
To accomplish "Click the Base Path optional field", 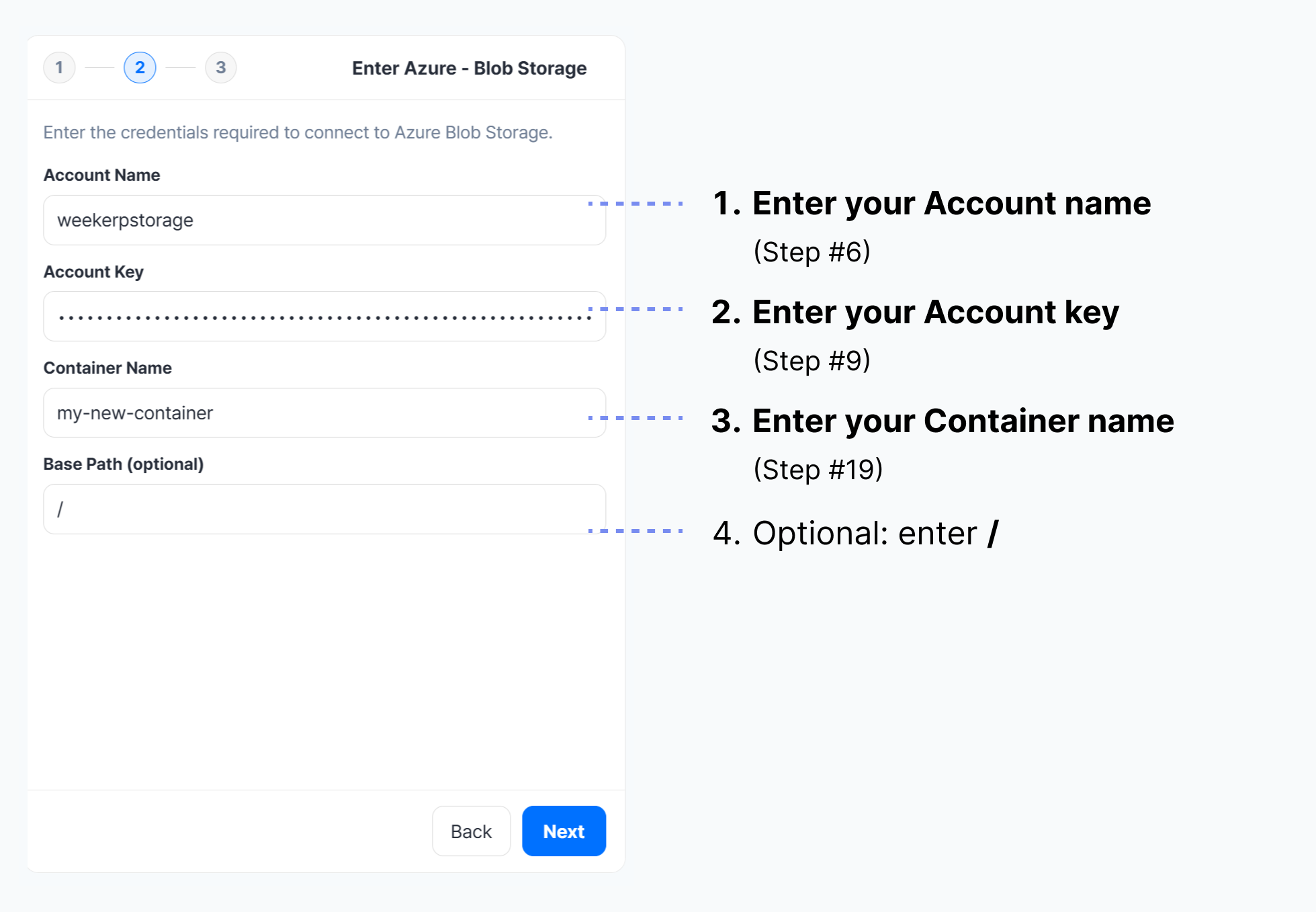I will (x=324, y=509).
